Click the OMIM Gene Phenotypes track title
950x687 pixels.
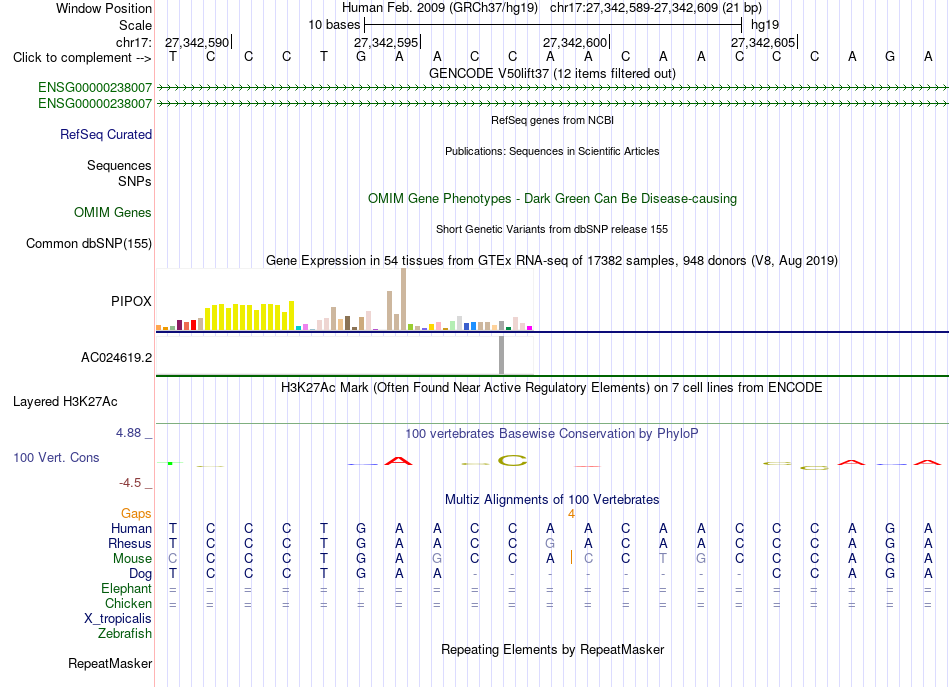click(552, 199)
